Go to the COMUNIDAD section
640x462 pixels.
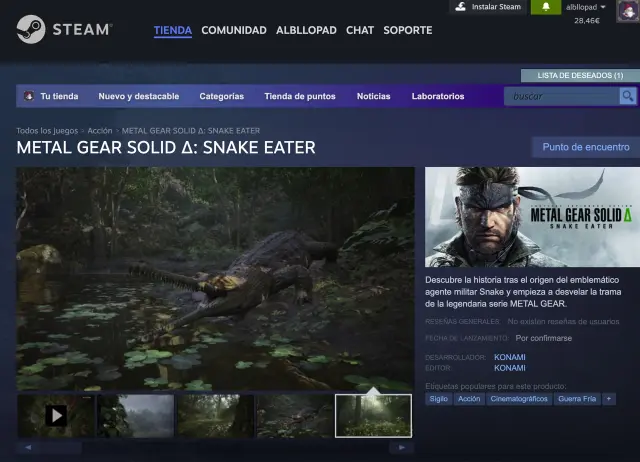tap(234, 30)
